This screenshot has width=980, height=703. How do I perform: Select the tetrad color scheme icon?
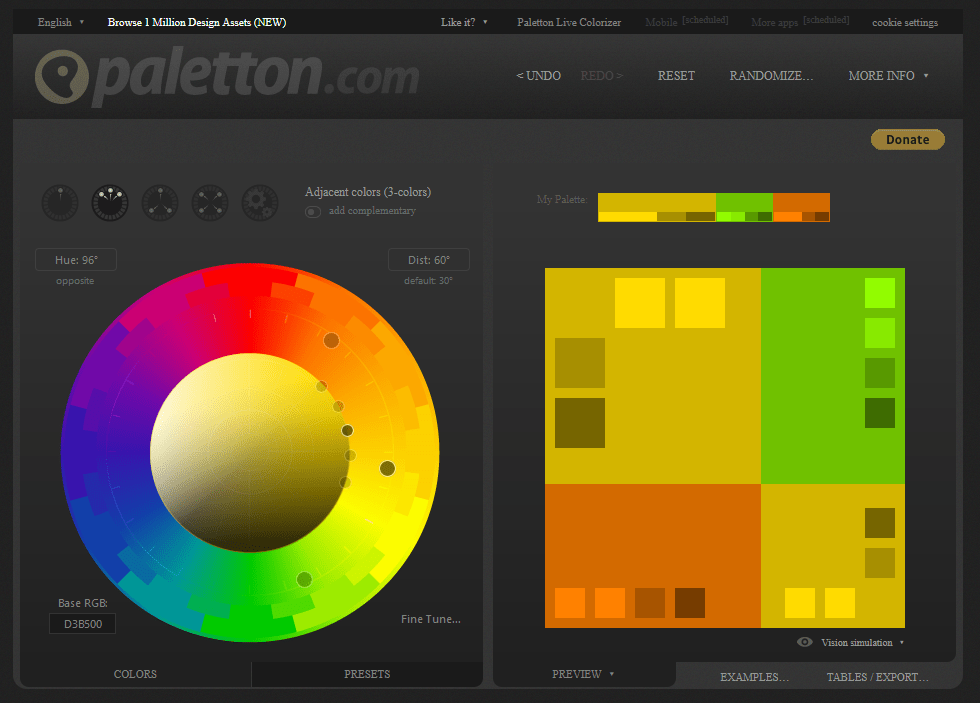210,203
